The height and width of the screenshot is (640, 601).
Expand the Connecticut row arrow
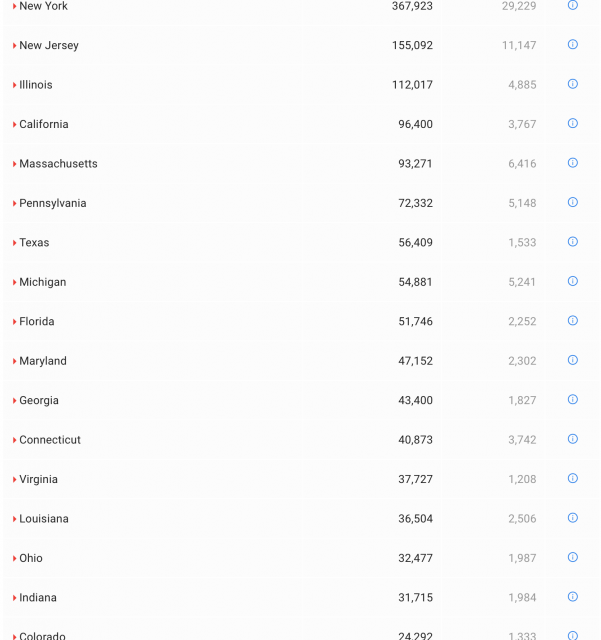tap(14, 440)
